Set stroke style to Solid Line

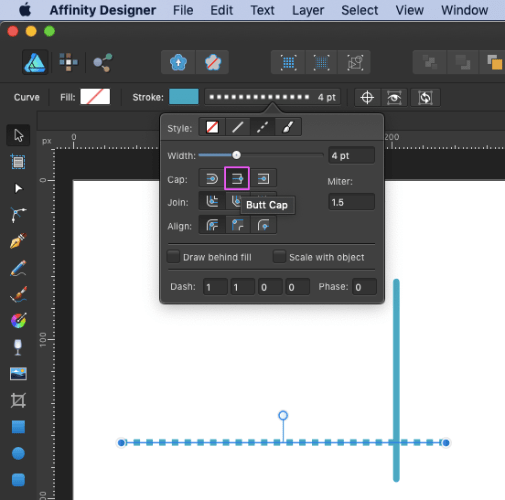[x=238, y=127]
